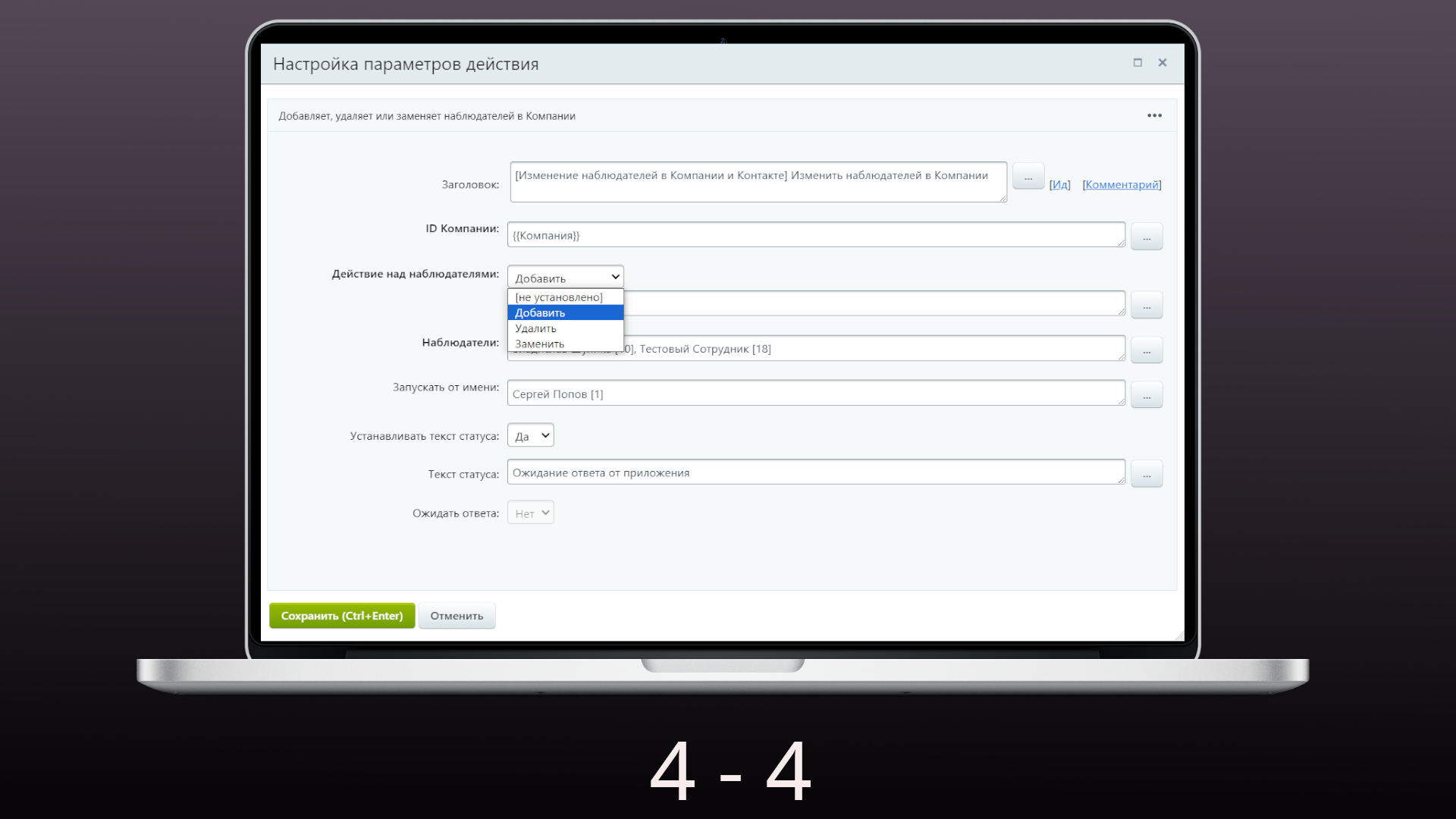Screen dimensions: 1456x819
Task: Select the [не установлено] option
Action: [559, 297]
